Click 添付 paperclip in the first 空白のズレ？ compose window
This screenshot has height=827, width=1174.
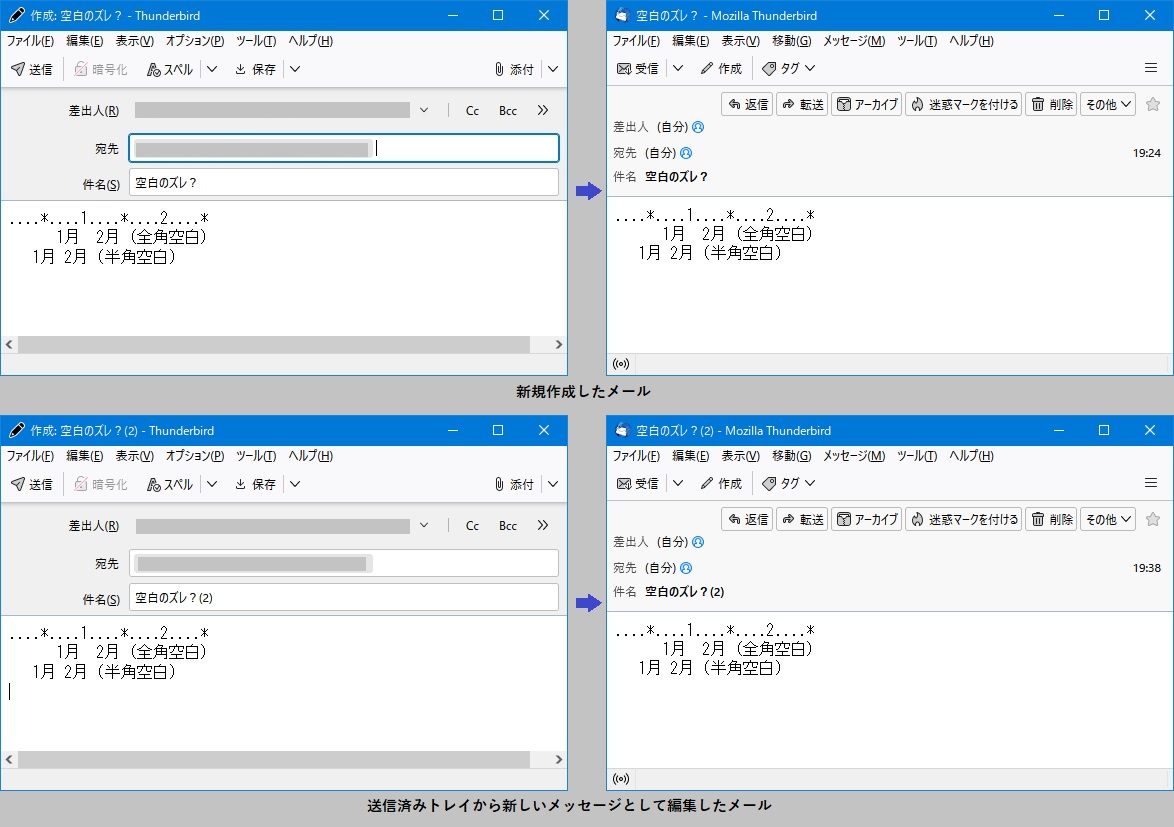tap(514, 69)
